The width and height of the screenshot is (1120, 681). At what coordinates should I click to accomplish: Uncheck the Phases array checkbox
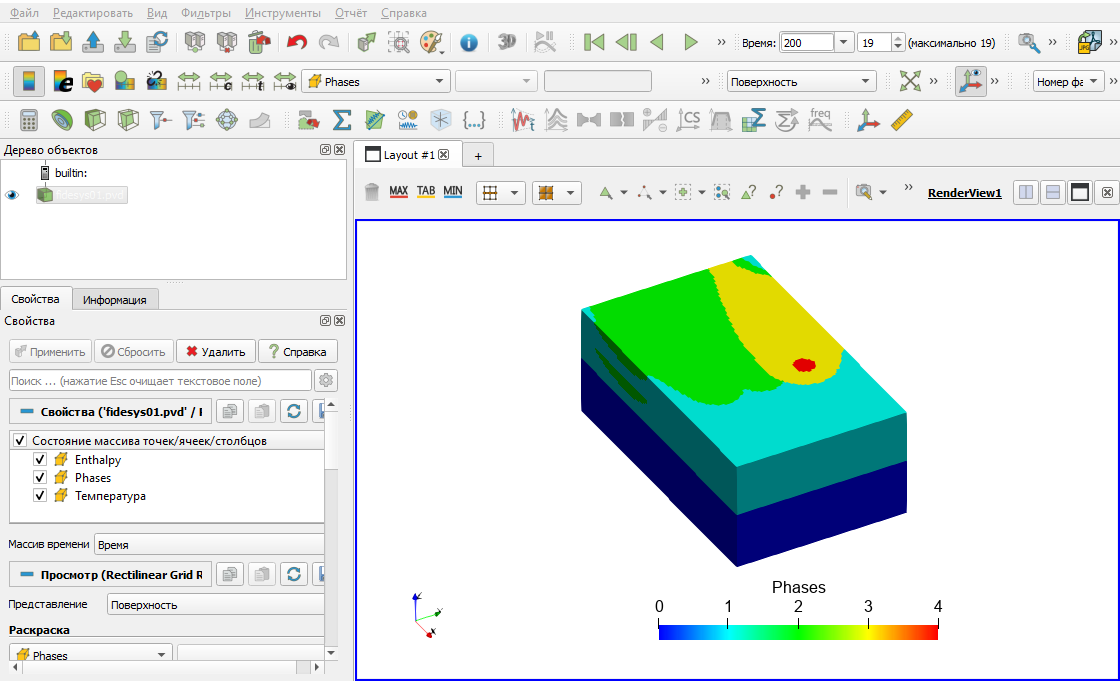40,477
